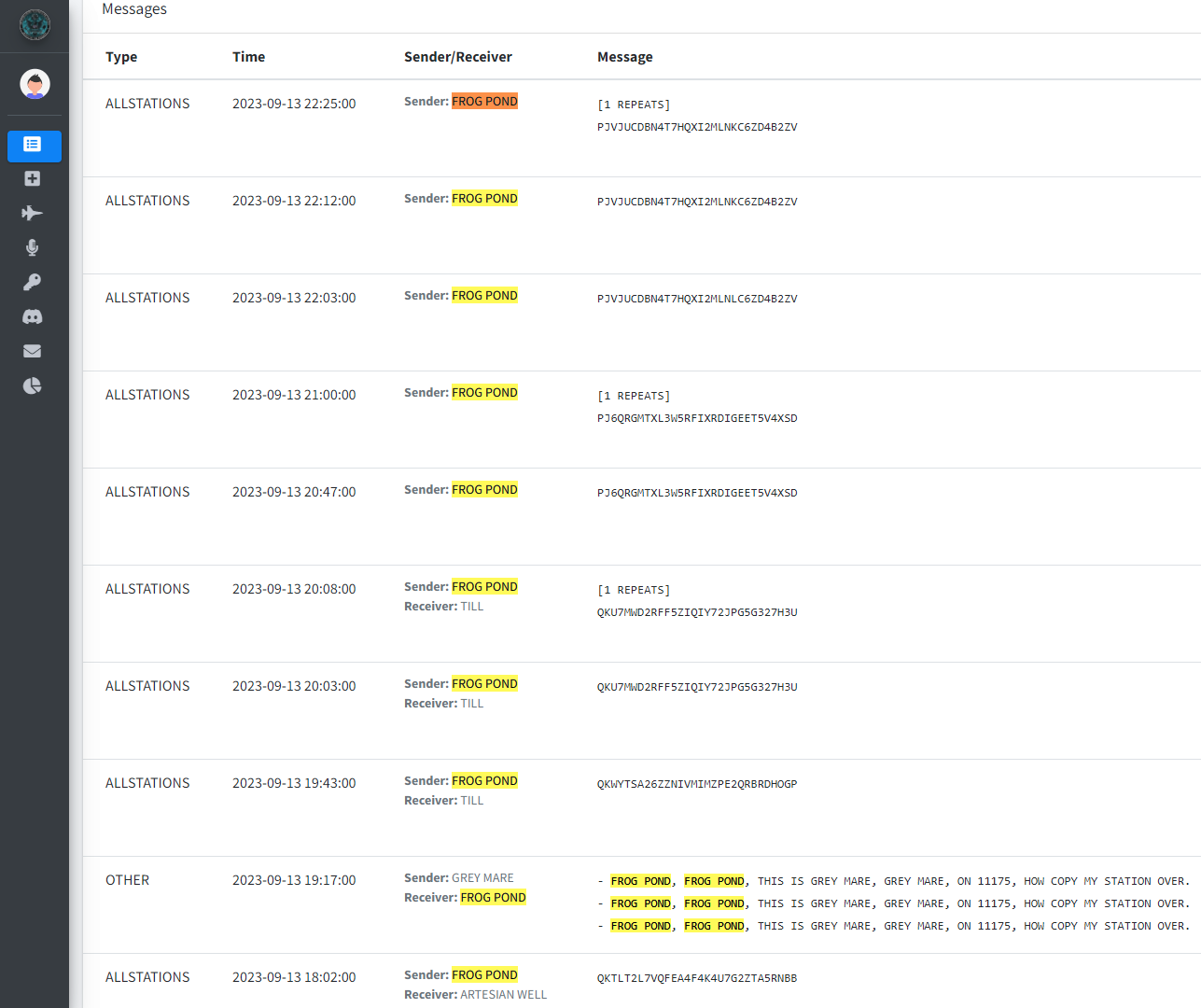Click the Message column header
This screenshot has height=1008, width=1201.
[x=624, y=57]
